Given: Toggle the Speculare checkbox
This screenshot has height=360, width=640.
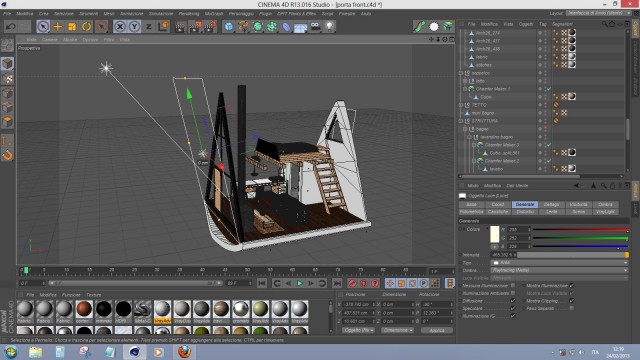Looking at the screenshot, I should (513, 308).
